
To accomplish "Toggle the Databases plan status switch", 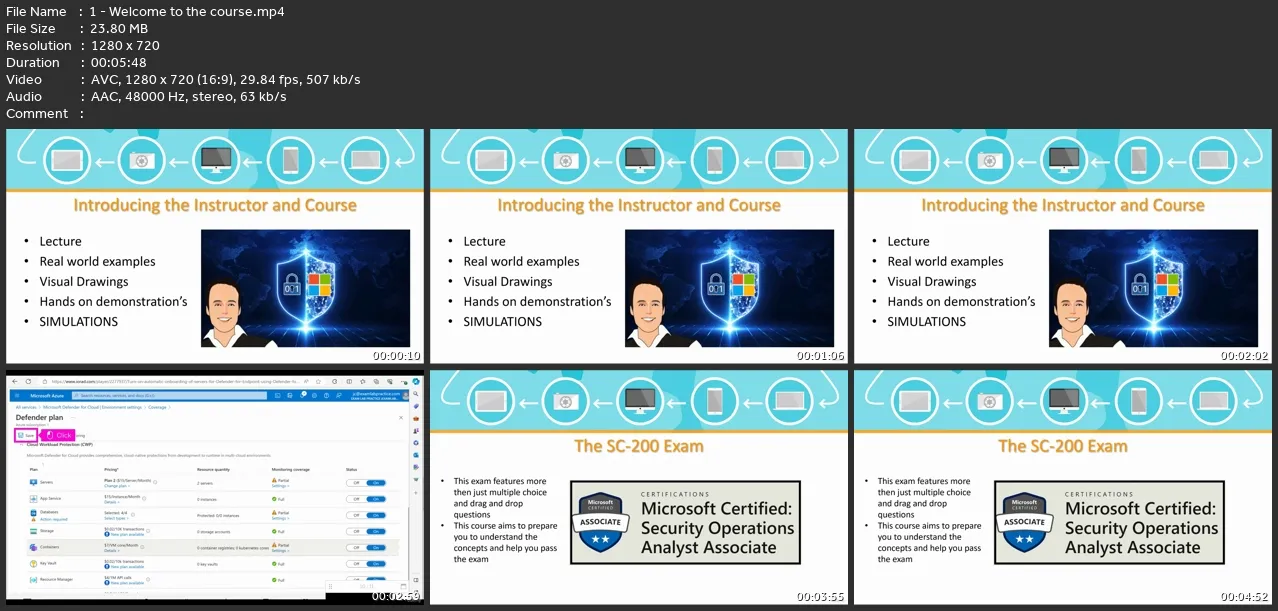I will (366, 515).
